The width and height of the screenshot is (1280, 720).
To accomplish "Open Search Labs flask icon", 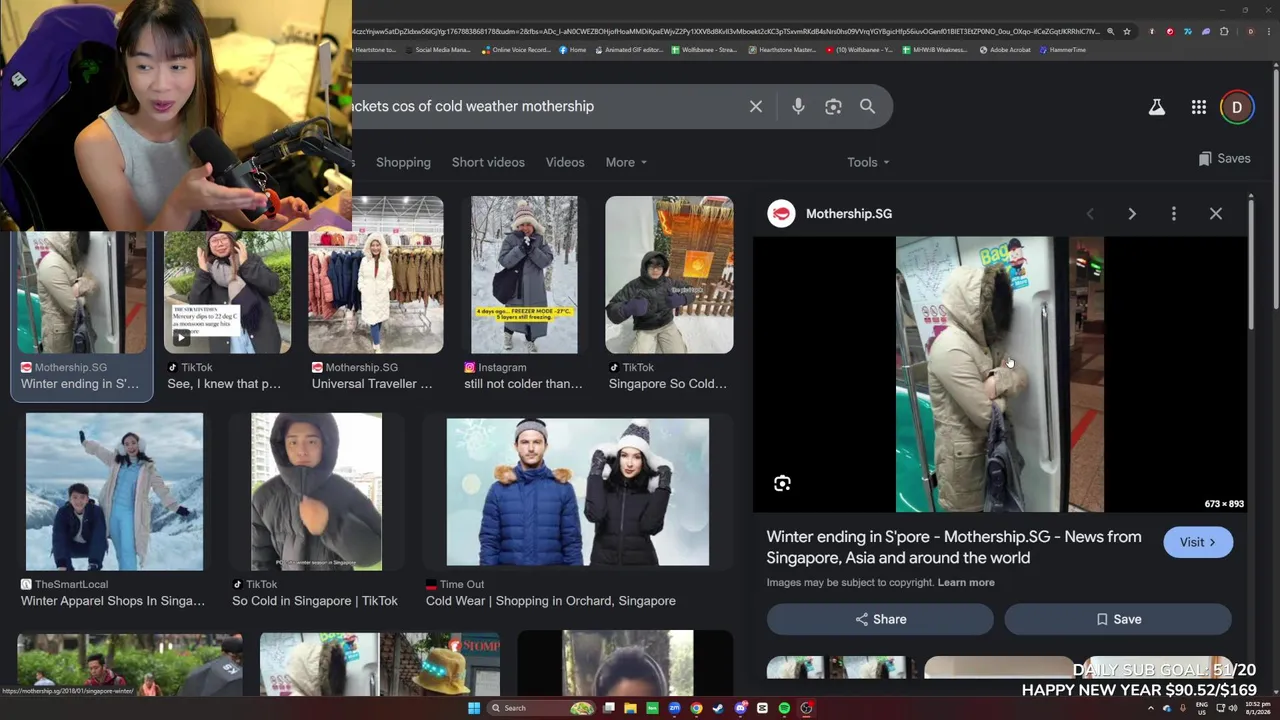I will (x=1157, y=107).
